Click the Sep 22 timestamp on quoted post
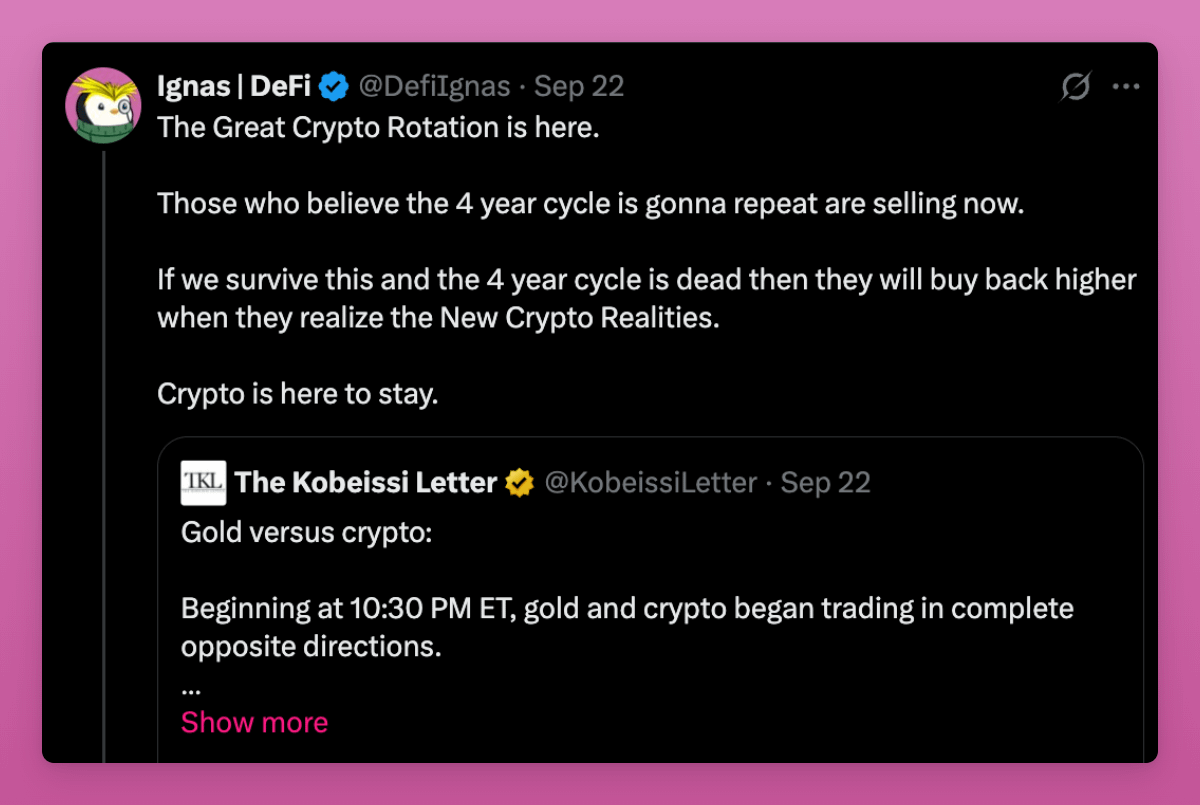The width and height of the screenshot is (1200, 805). click(x=825, y=484)
